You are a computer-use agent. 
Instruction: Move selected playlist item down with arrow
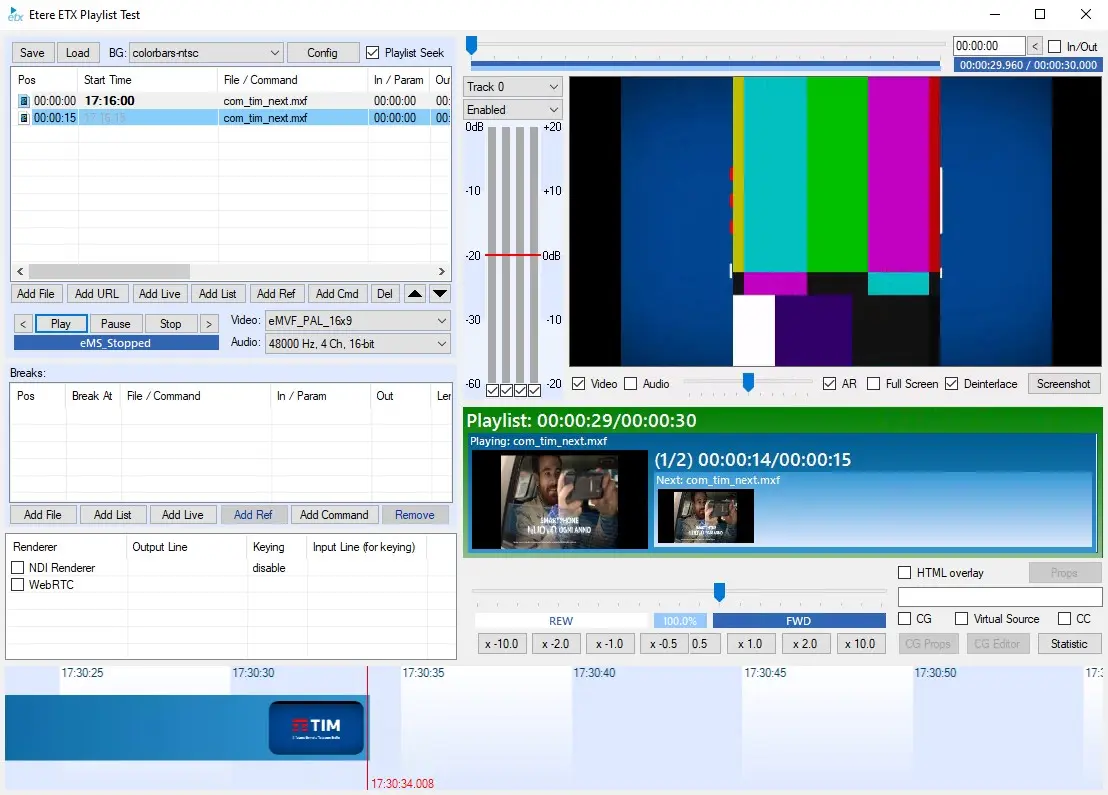coord(440,294)
